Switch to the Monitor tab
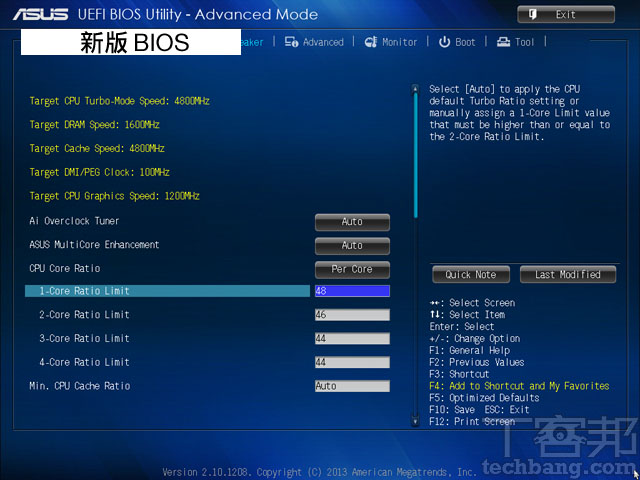 (x=391, y=42)
